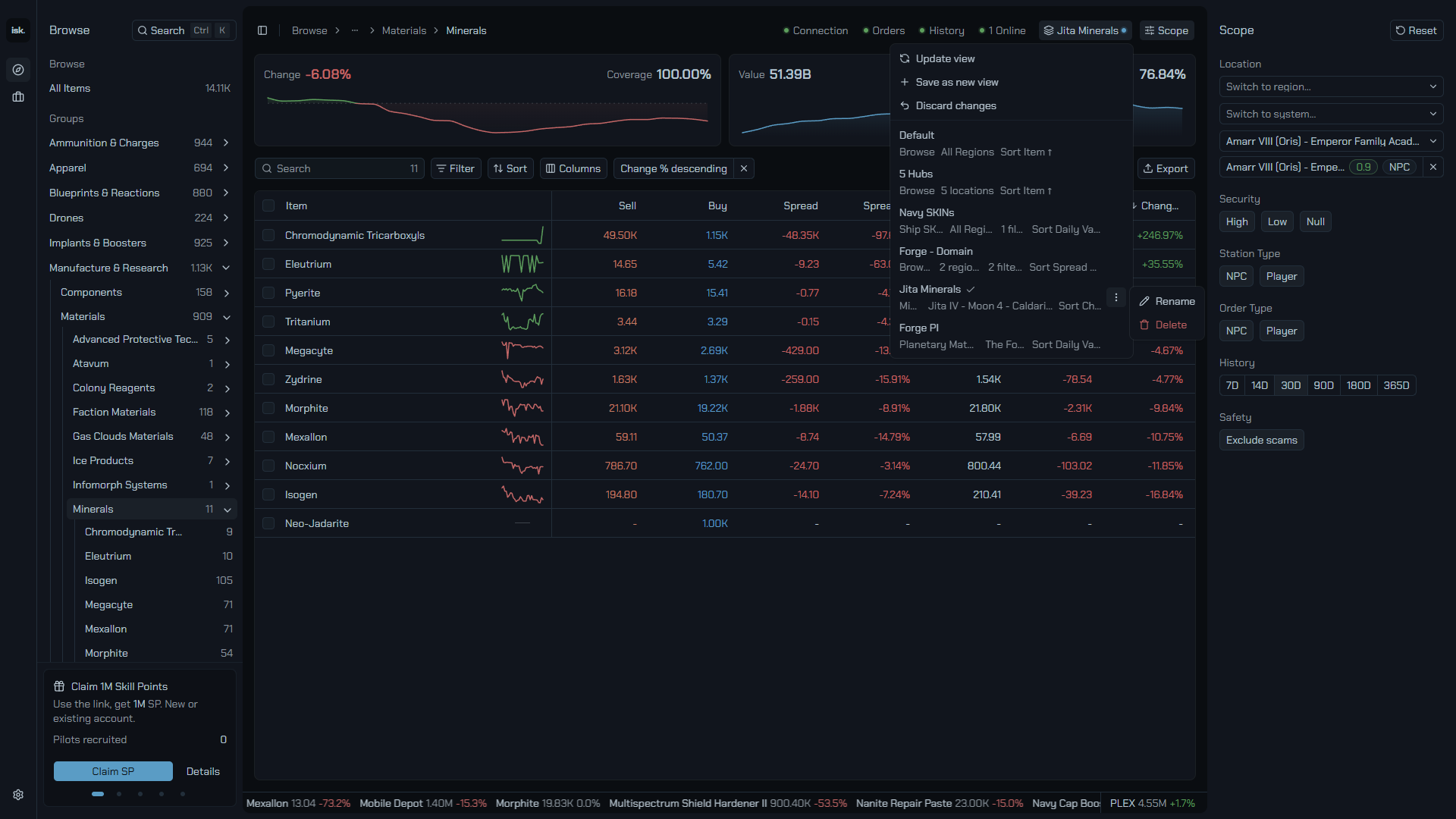
Task: Open the briefcase sidebar icon
Action: point(18,97)
